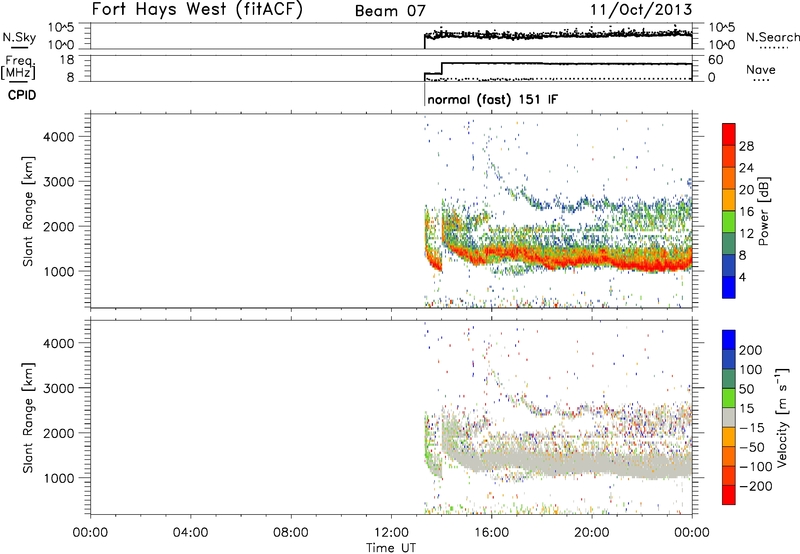Pick Velocity colorbar segment between 100 and 200
The image size is (800, 554).
729,360
